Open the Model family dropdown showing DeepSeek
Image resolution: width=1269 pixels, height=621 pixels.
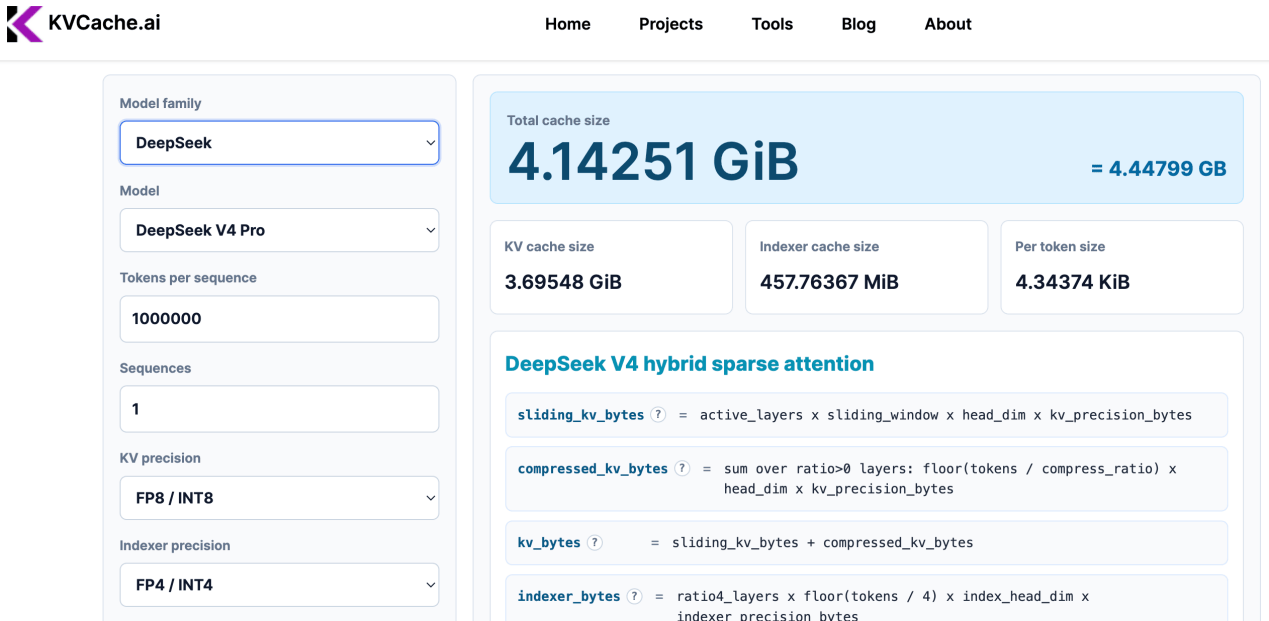point(279,143)
